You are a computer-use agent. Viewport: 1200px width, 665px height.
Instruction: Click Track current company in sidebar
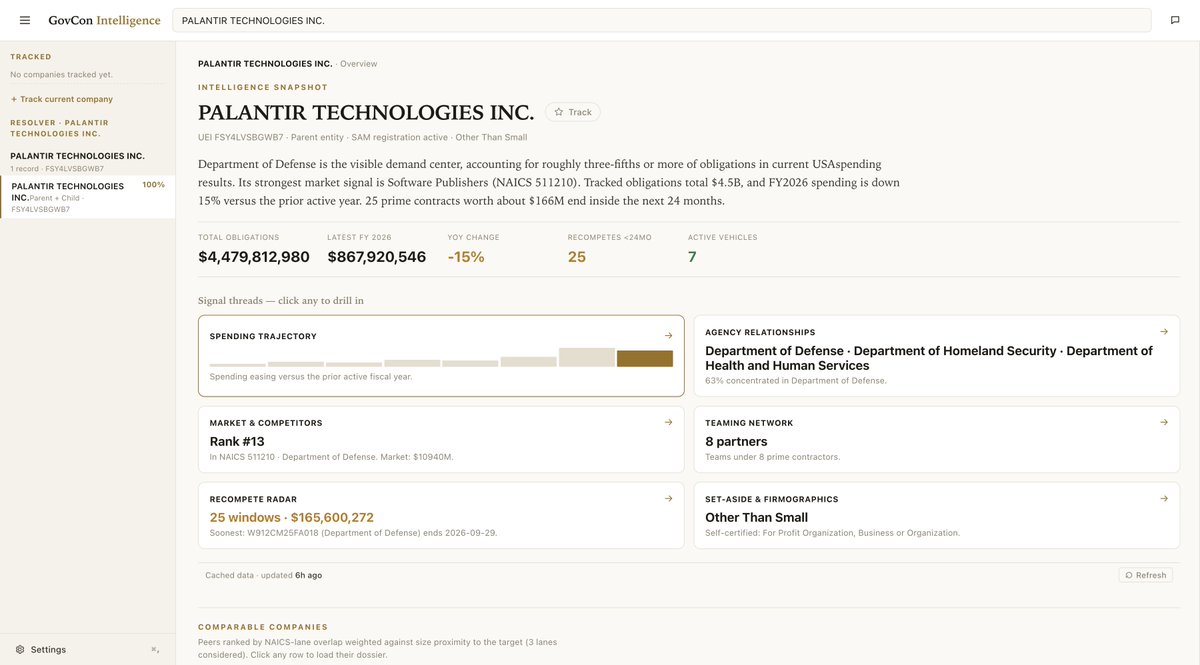tap(61, 99)
